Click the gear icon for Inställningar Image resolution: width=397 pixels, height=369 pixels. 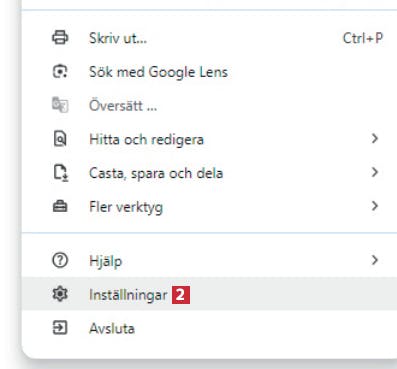pyautogui.click(x=60, y=294)
